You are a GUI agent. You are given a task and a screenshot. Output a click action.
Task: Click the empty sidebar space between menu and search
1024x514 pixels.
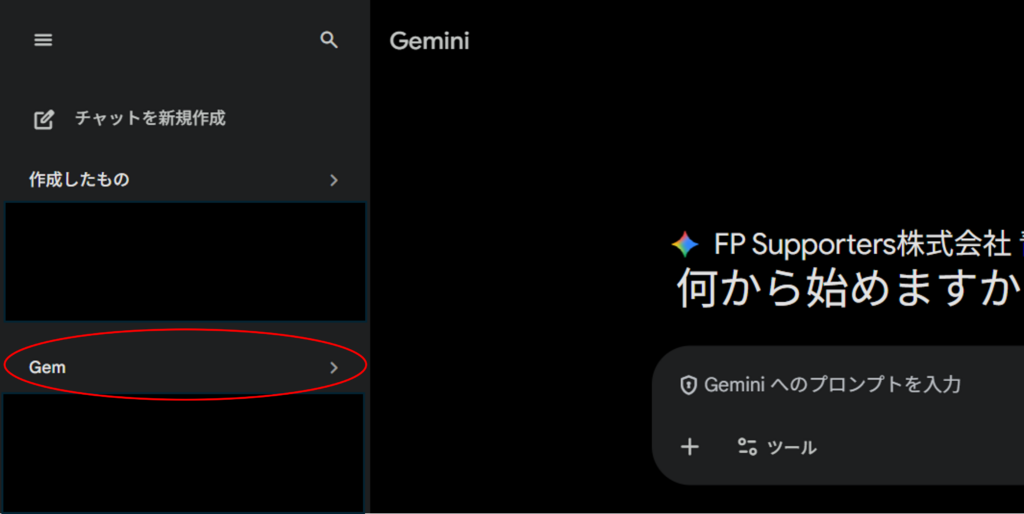(186, 40)
